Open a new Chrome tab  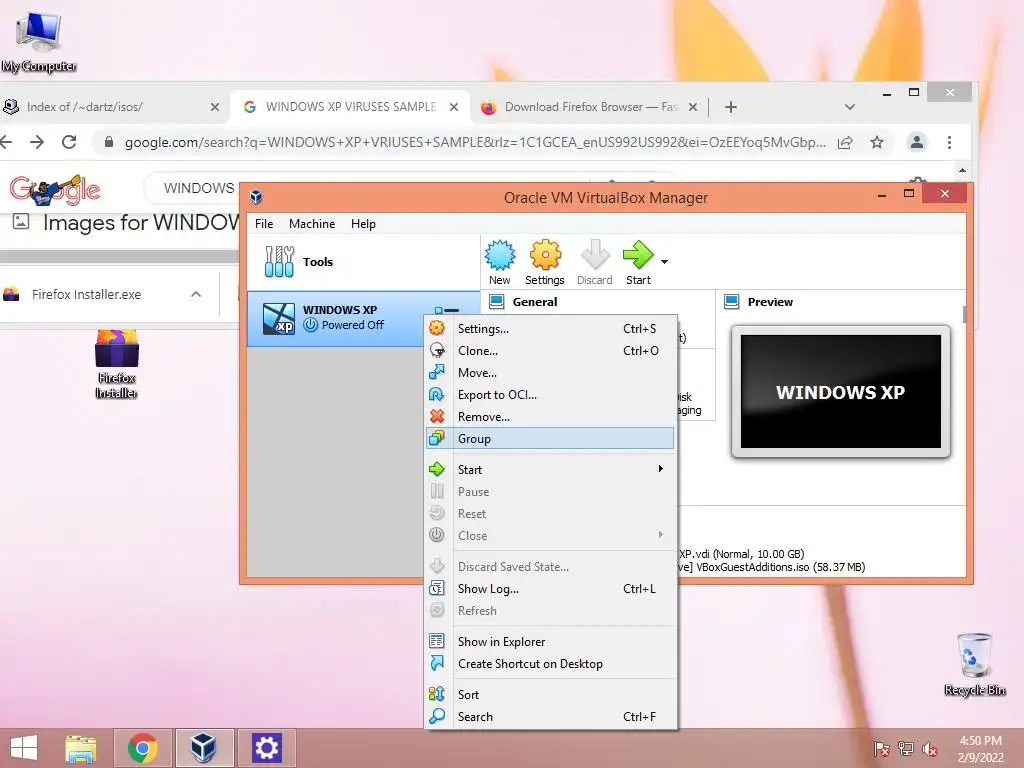point(731,107)
